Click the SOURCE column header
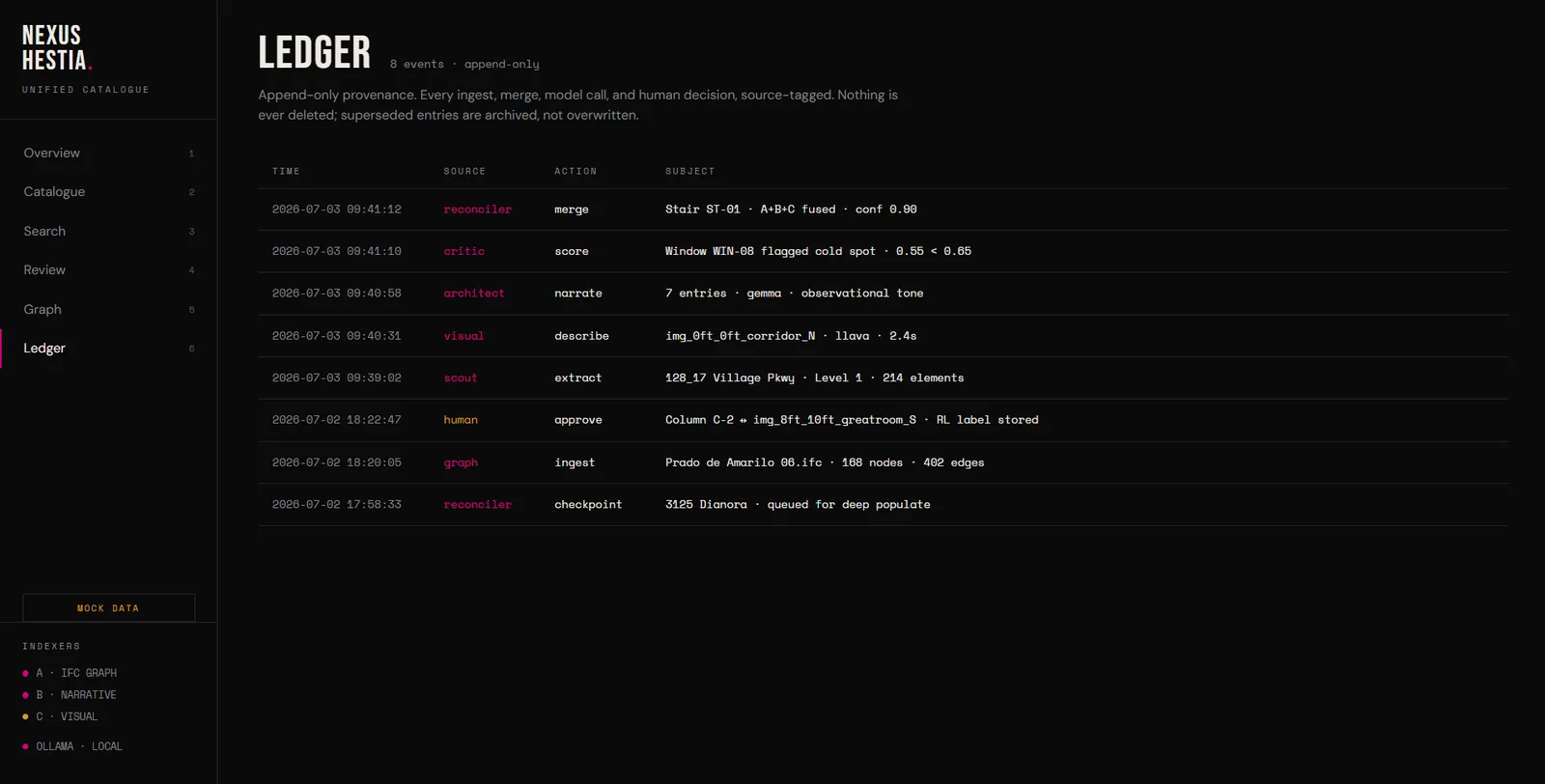Viewport: 1545px width, 784px height. click(x=464, y=171)
